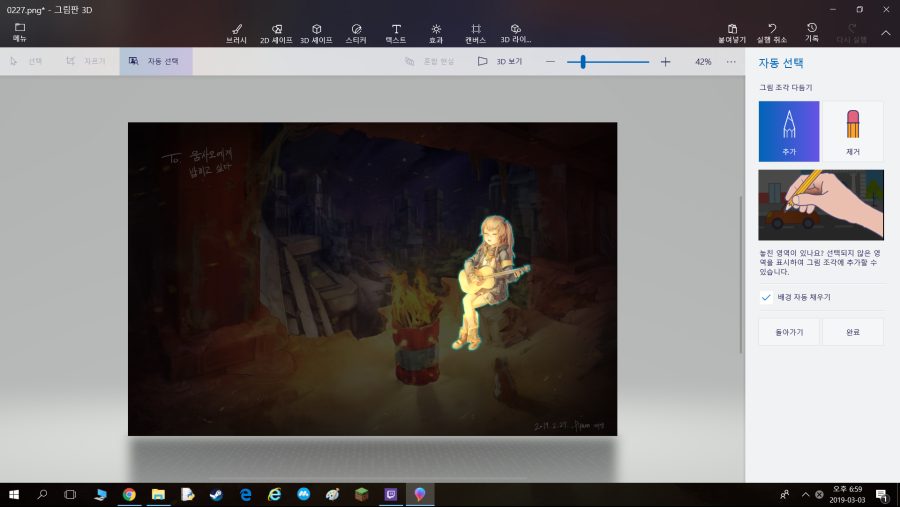The image size is (900, 507).
Task: Open the 3D 라이브러리 library
Action: pos(515,34)
